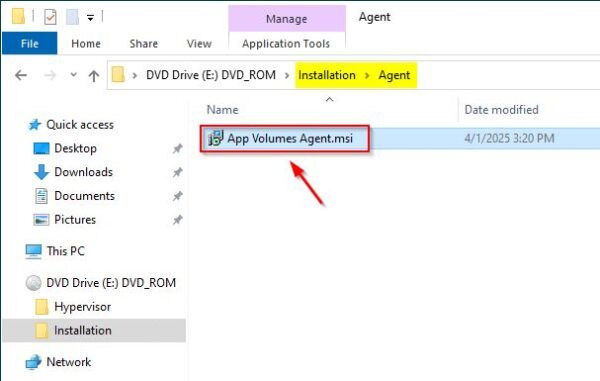The width and height of the screenshot is (600, 381).
Task: Open Downloads in the navigation pane
Action: pyautogui.click(x=83, y=172)
